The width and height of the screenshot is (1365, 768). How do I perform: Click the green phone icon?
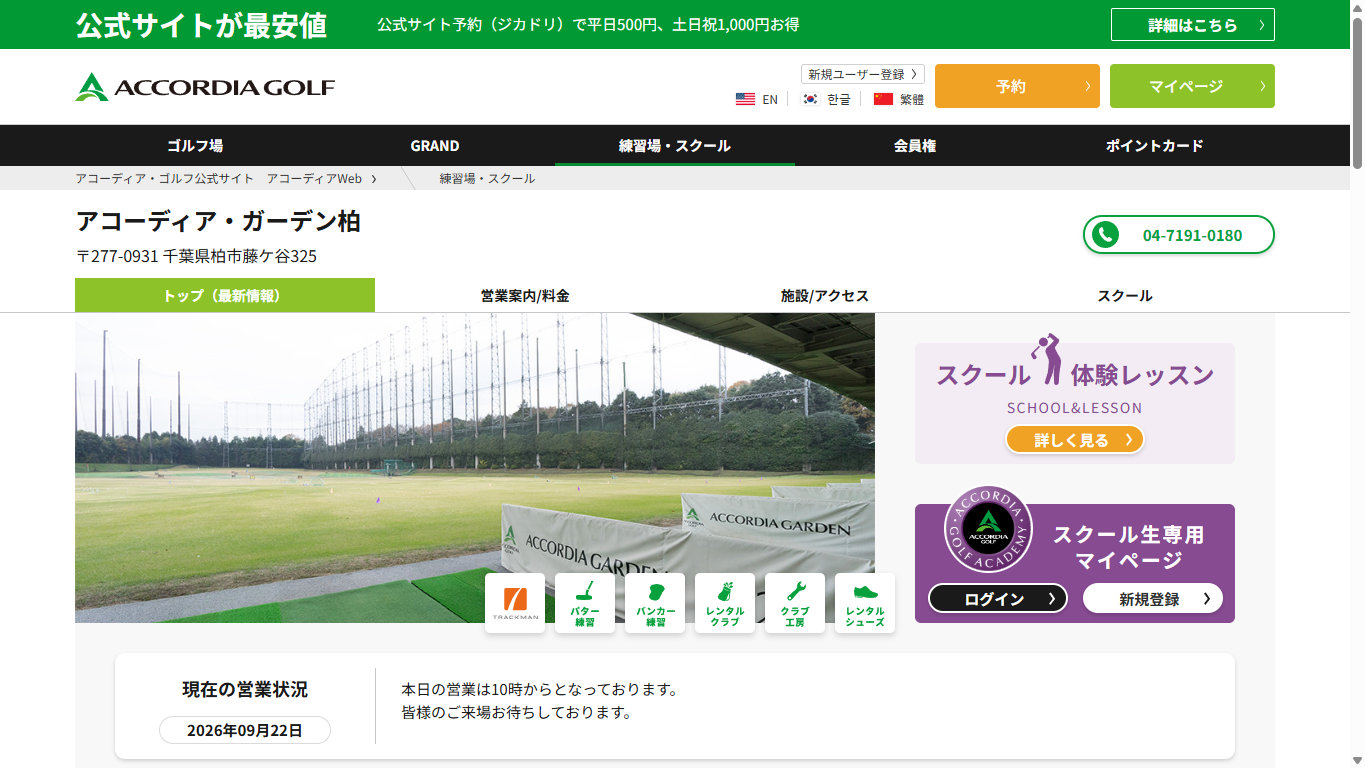click(1105, 235)
